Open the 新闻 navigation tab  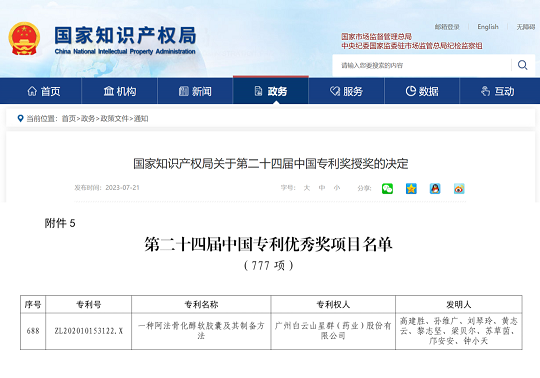[195, 91]
